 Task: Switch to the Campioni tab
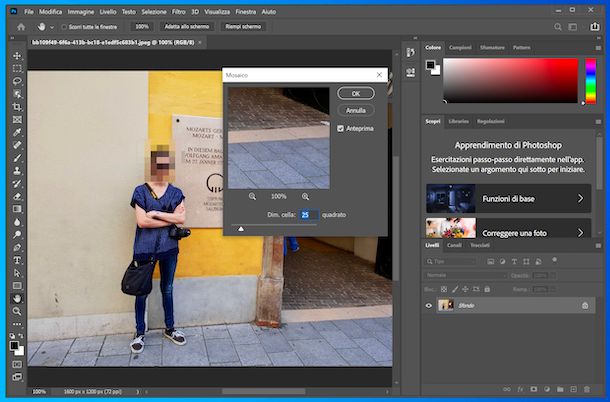point(460,47)
